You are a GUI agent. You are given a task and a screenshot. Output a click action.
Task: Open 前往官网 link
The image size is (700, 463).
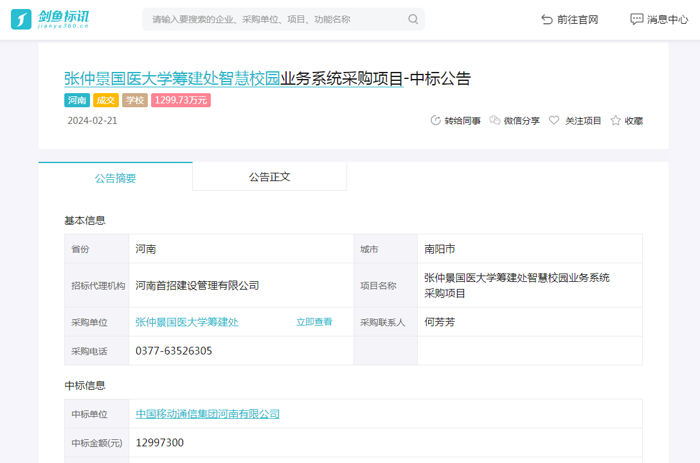tap(577, 20)
